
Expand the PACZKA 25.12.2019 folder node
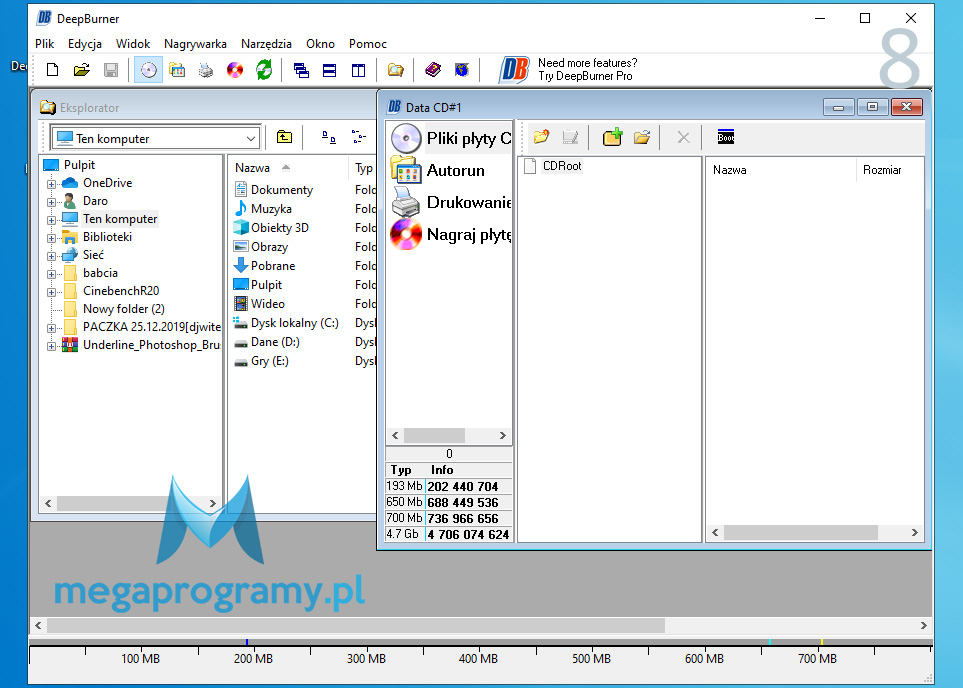pos(52,328)
